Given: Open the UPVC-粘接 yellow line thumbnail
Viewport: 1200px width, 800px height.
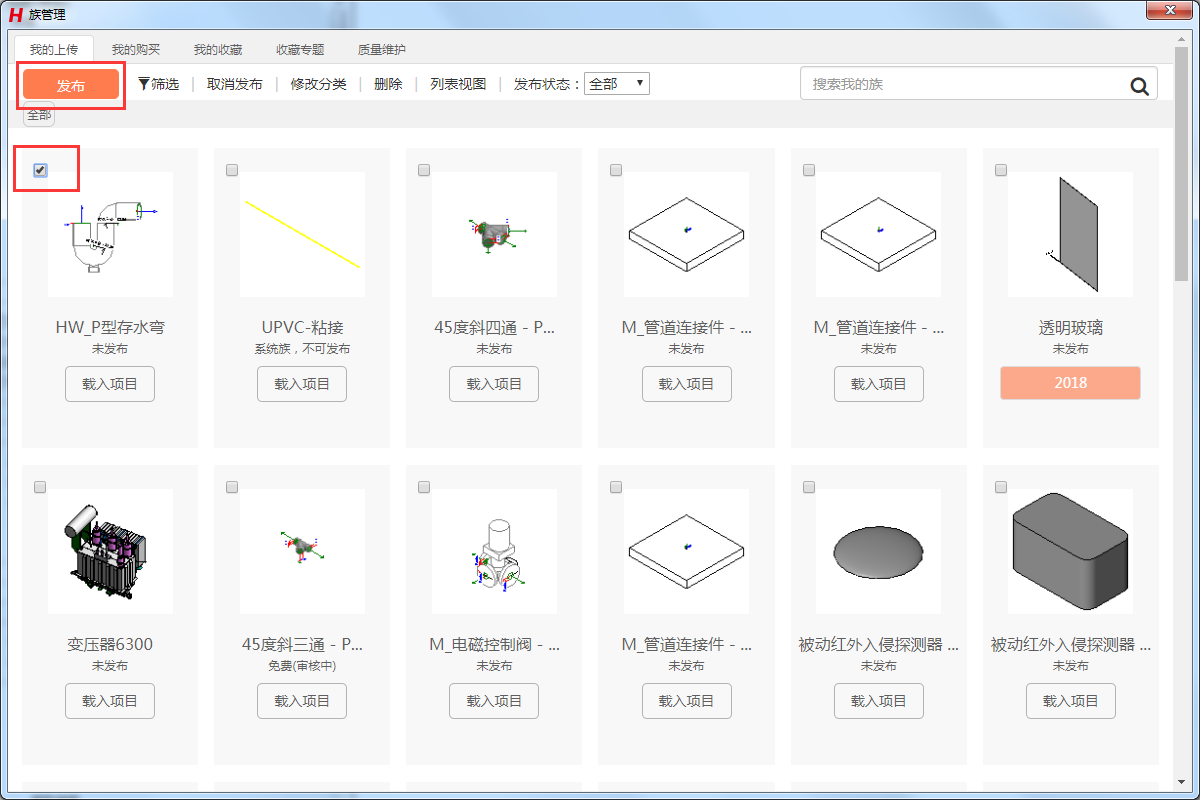Looking at the screenshot, I should [x=302, y=234].
